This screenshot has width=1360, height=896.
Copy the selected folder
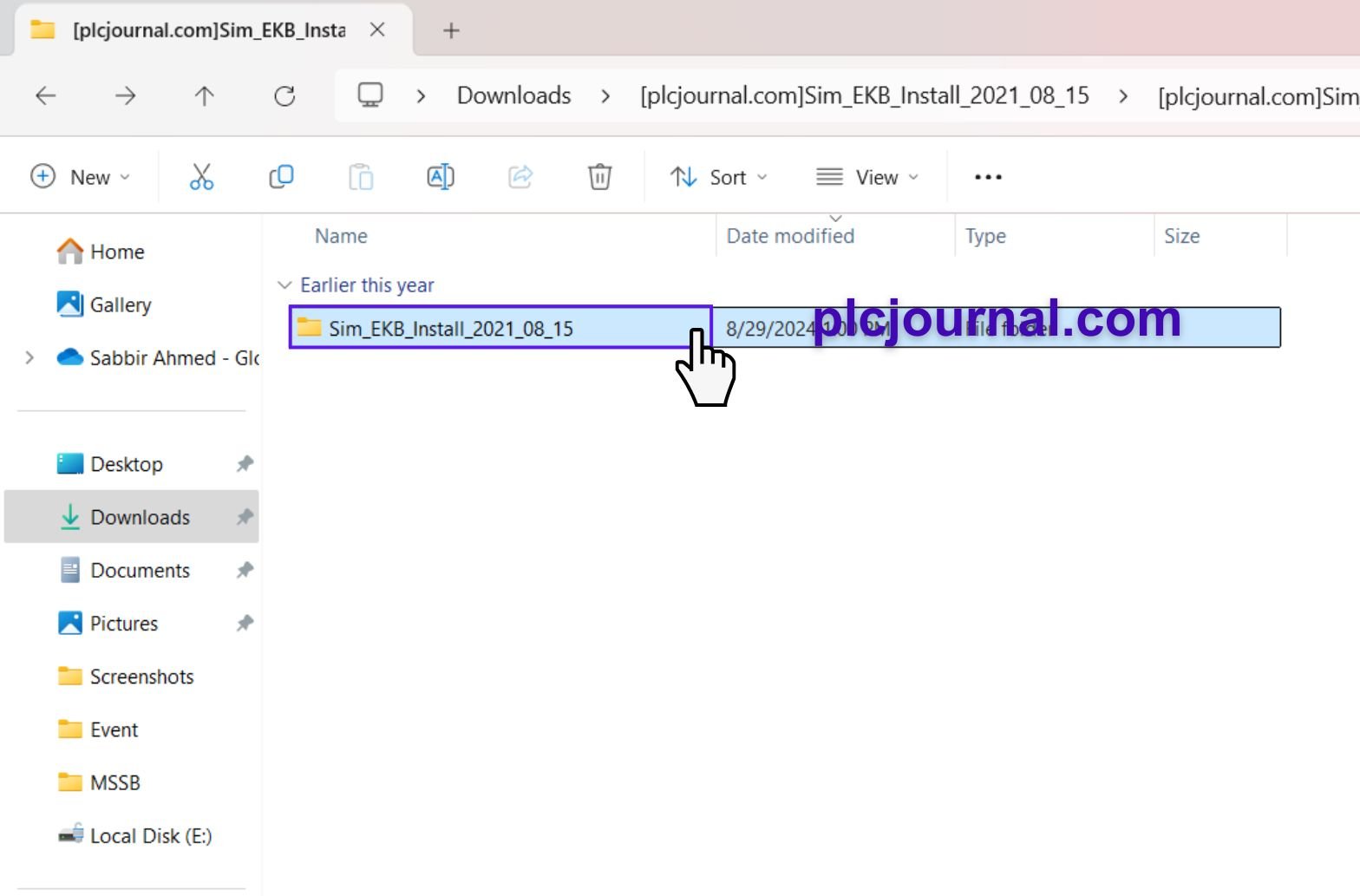click(x=281, y=177)
